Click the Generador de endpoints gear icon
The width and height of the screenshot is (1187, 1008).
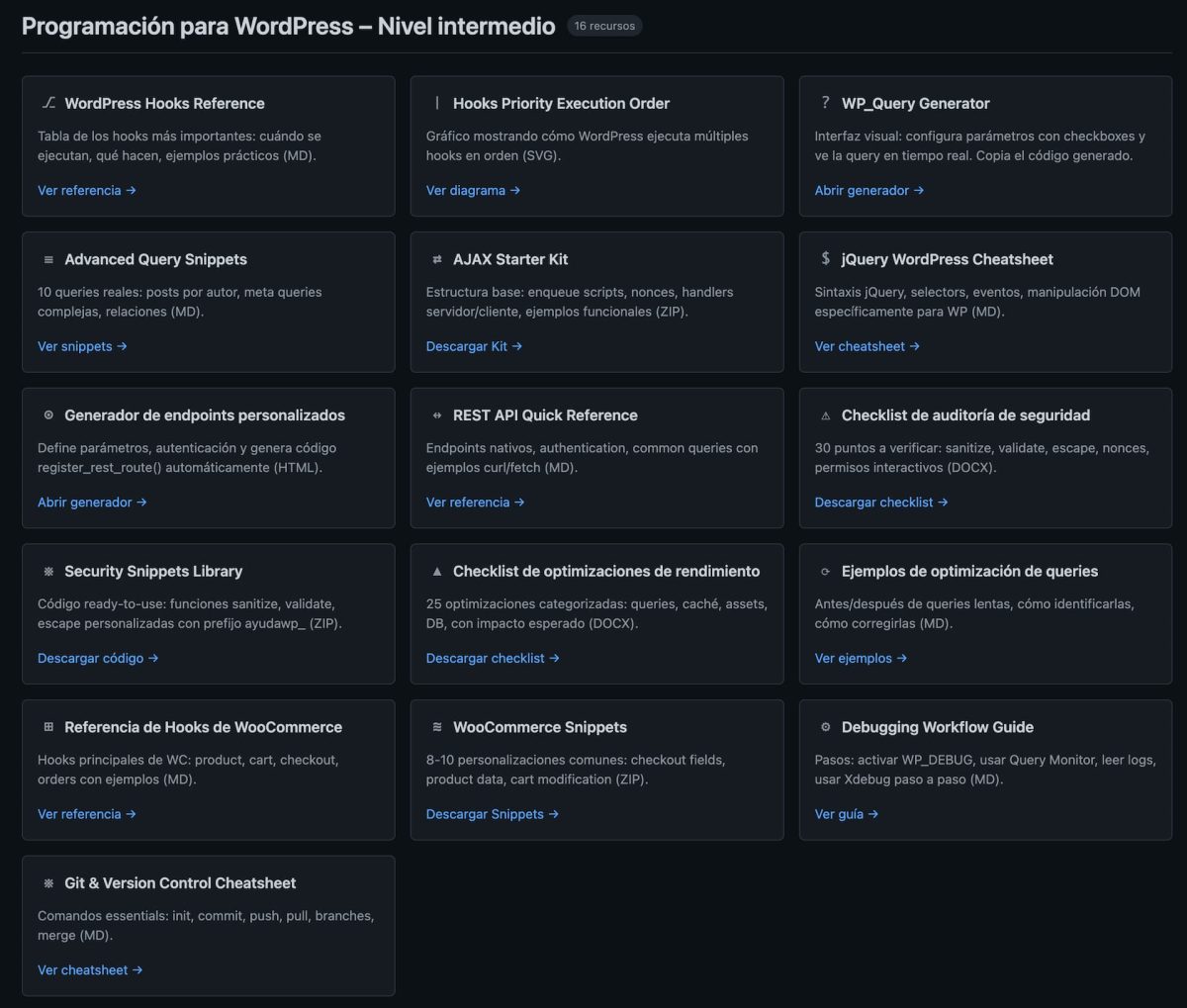[x=47, y=414]
